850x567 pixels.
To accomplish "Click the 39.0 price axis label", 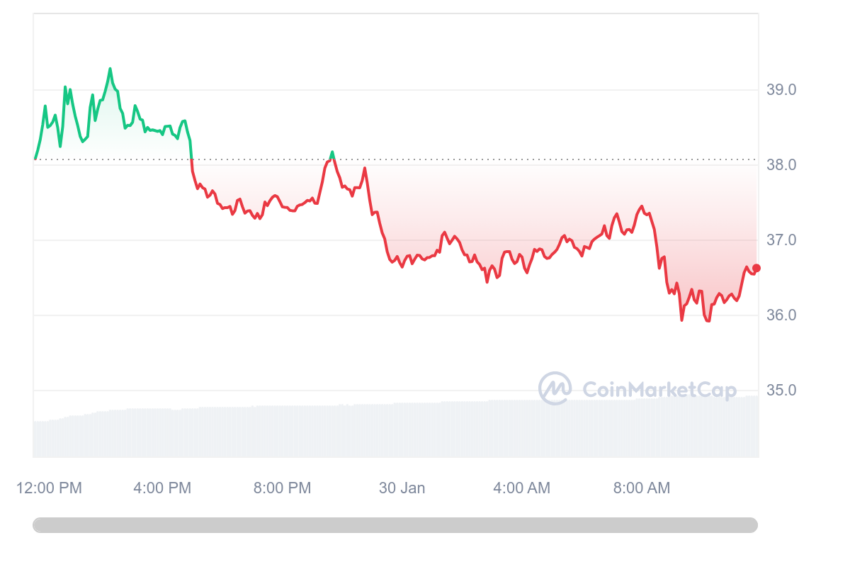I will pos(781,89).
